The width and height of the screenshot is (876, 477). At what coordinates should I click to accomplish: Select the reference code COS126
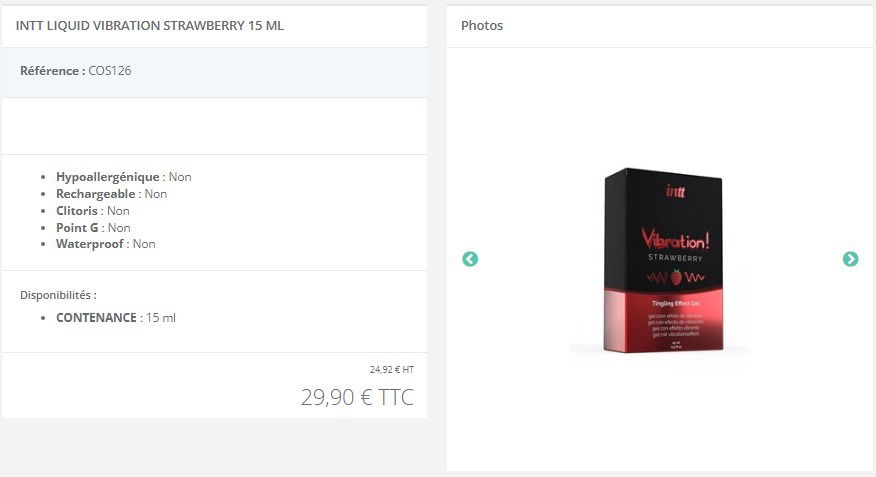(110, 71)
